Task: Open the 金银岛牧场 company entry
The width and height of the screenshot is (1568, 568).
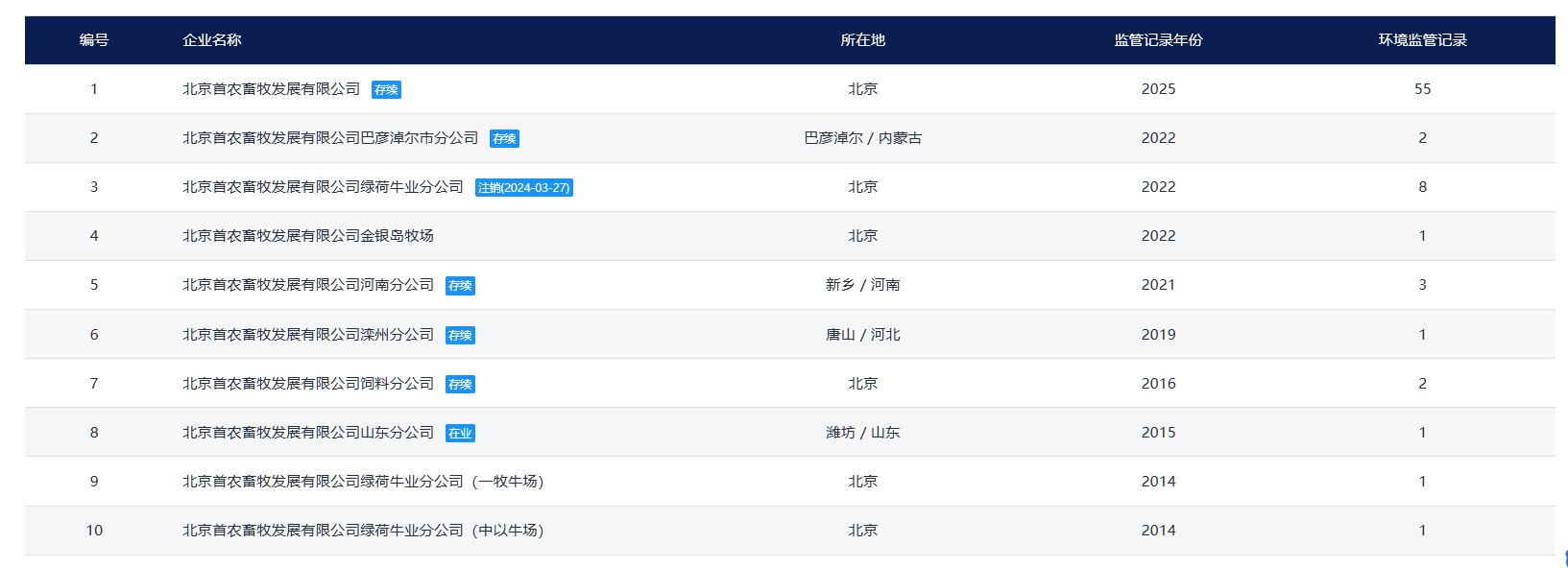Action: click(308, 236)
